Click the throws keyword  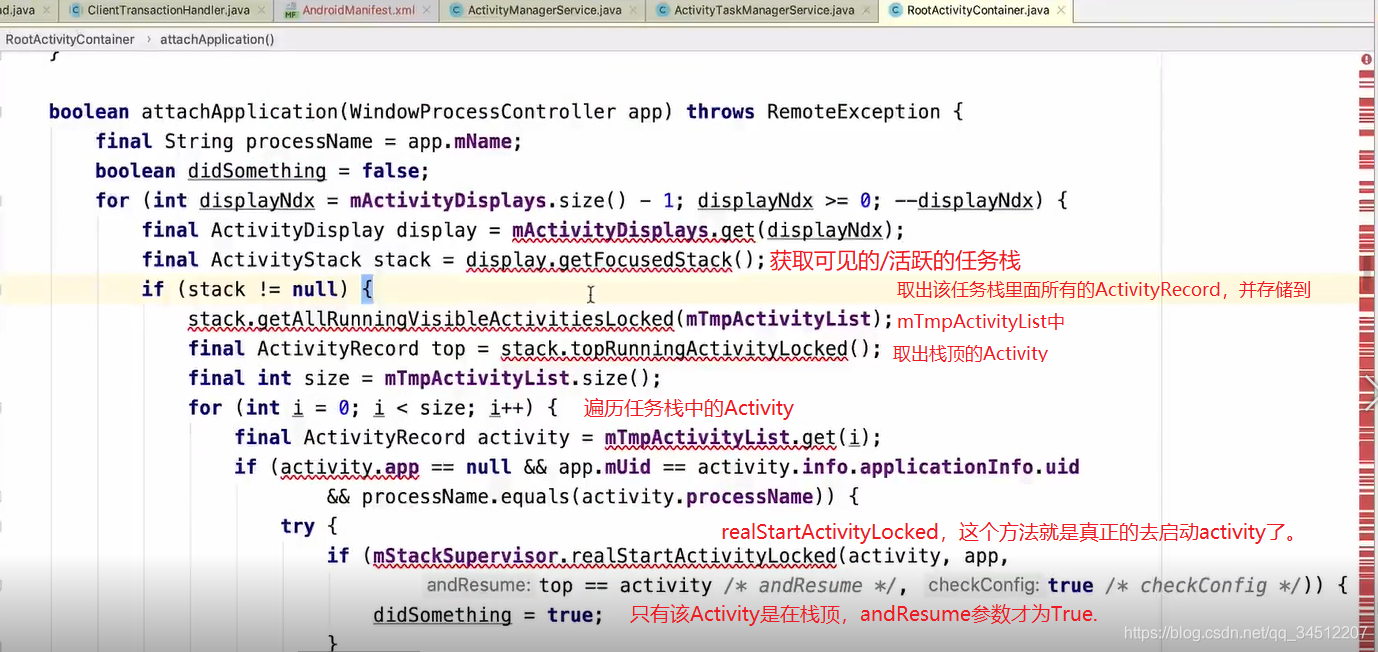pyautogui.click(x=720, y=112)
